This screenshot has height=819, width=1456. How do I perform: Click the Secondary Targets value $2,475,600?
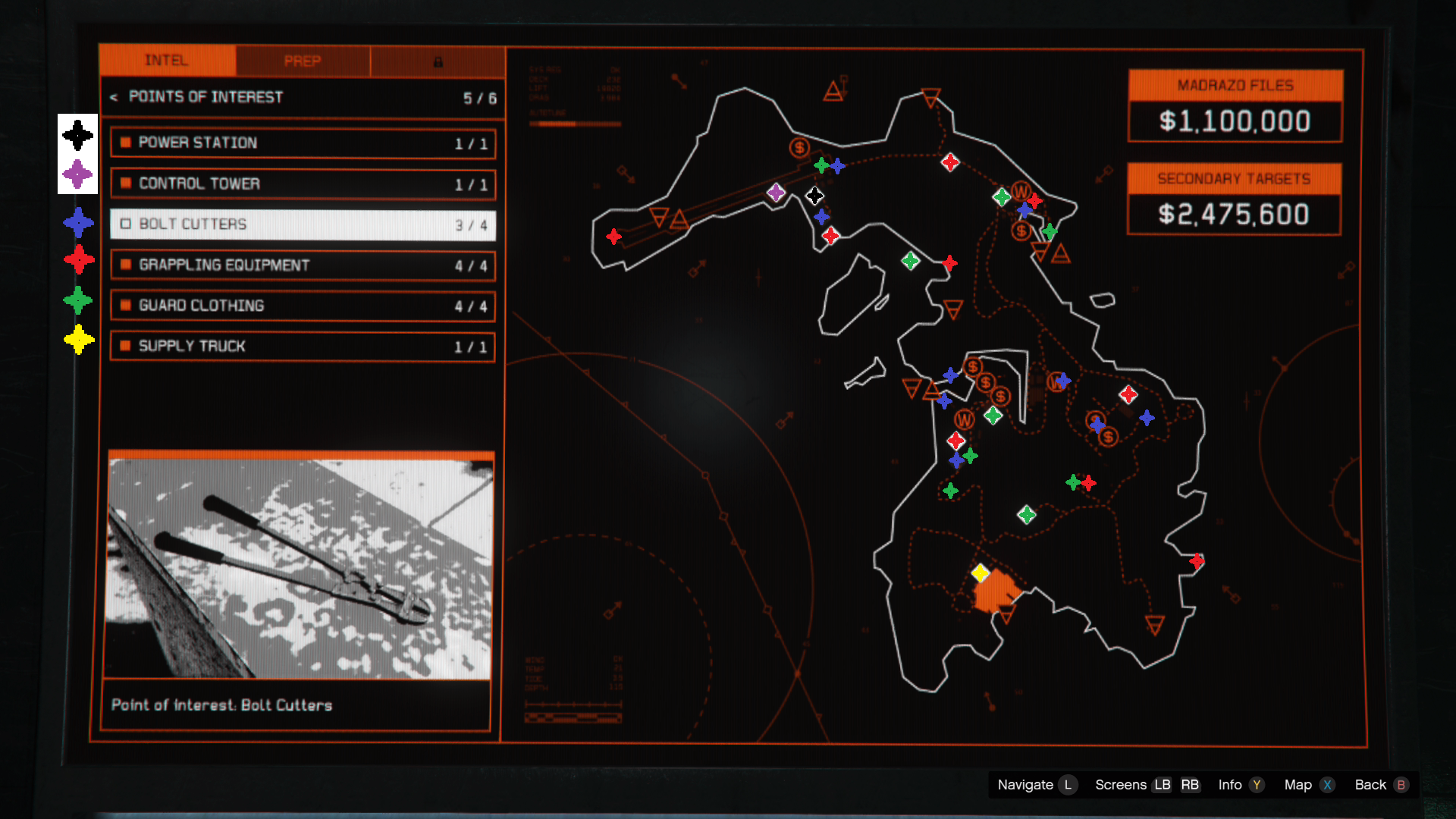(x=1234, y=215)
